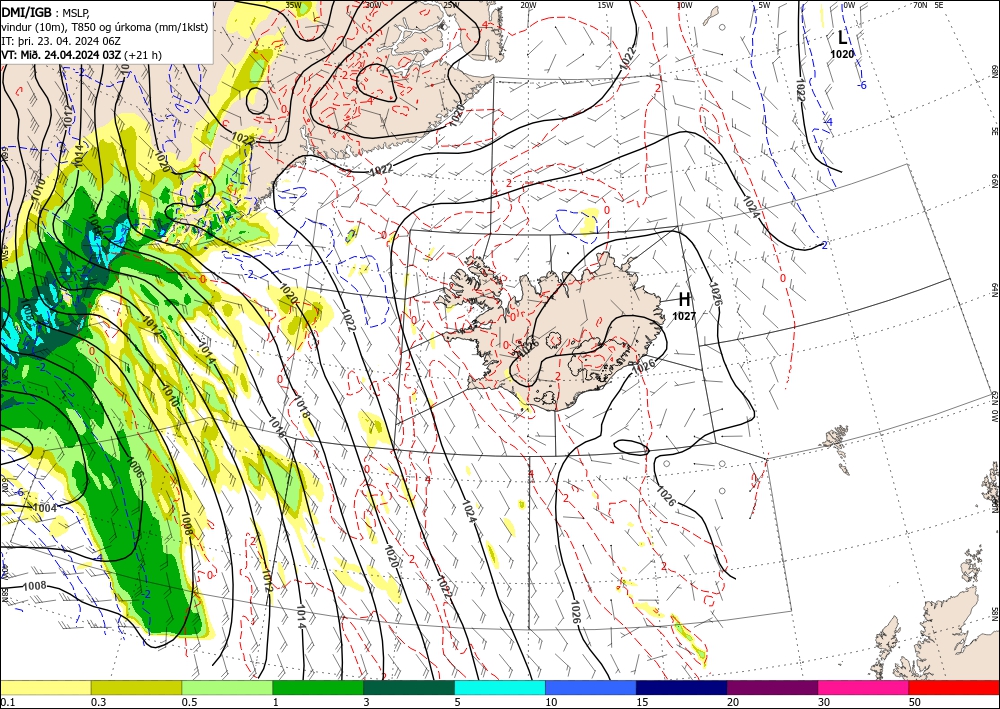This screenshot has width=1000, height=709.
Task: Click the 'IT: þri. 23. 04. 2024 06Z' line
Action: pos(61,41)
